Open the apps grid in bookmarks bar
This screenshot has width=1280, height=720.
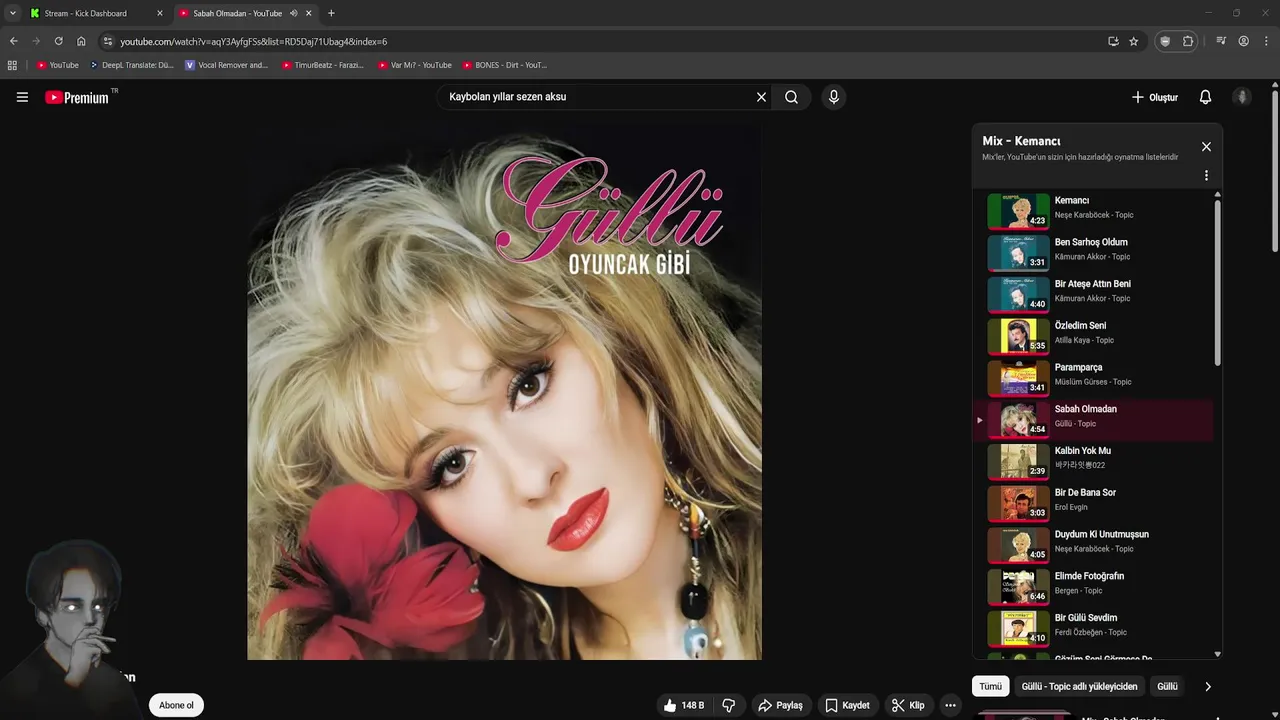[12, 65]
